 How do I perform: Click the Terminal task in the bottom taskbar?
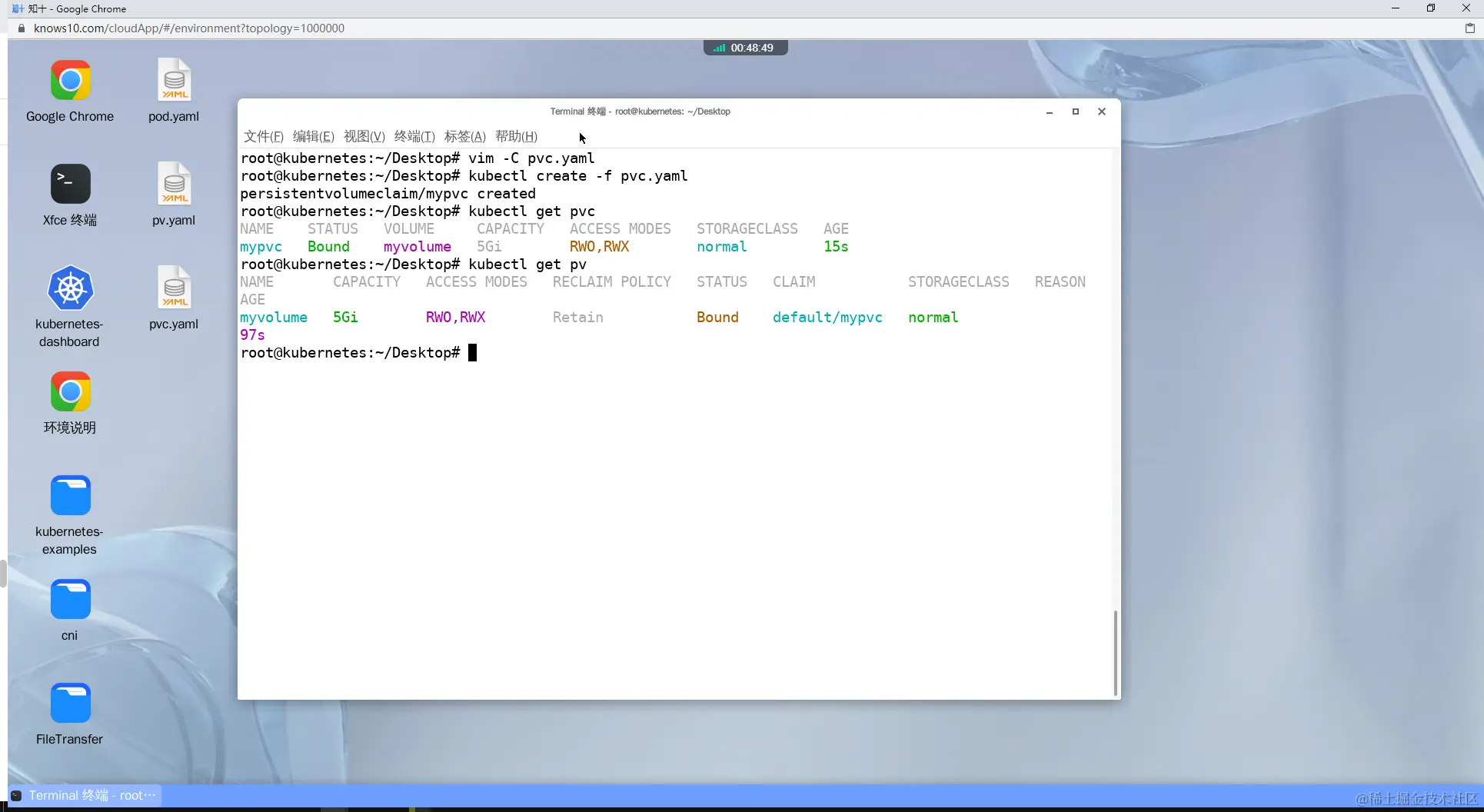85,795
